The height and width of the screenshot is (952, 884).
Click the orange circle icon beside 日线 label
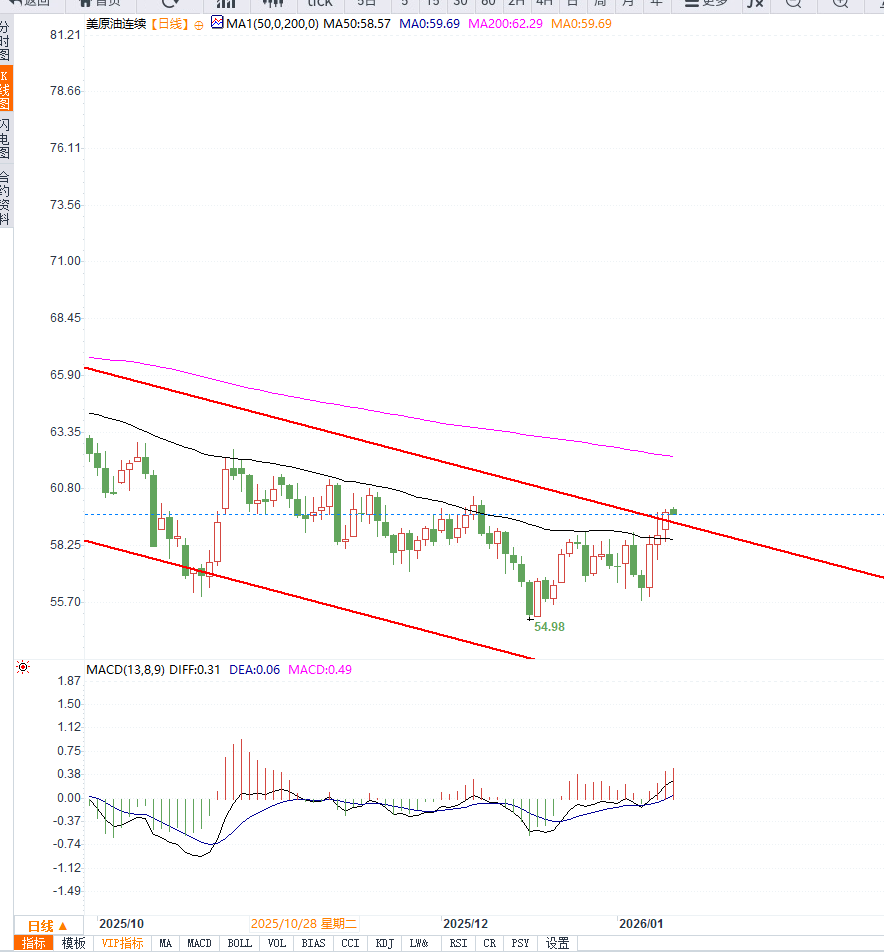coord(199,26)
